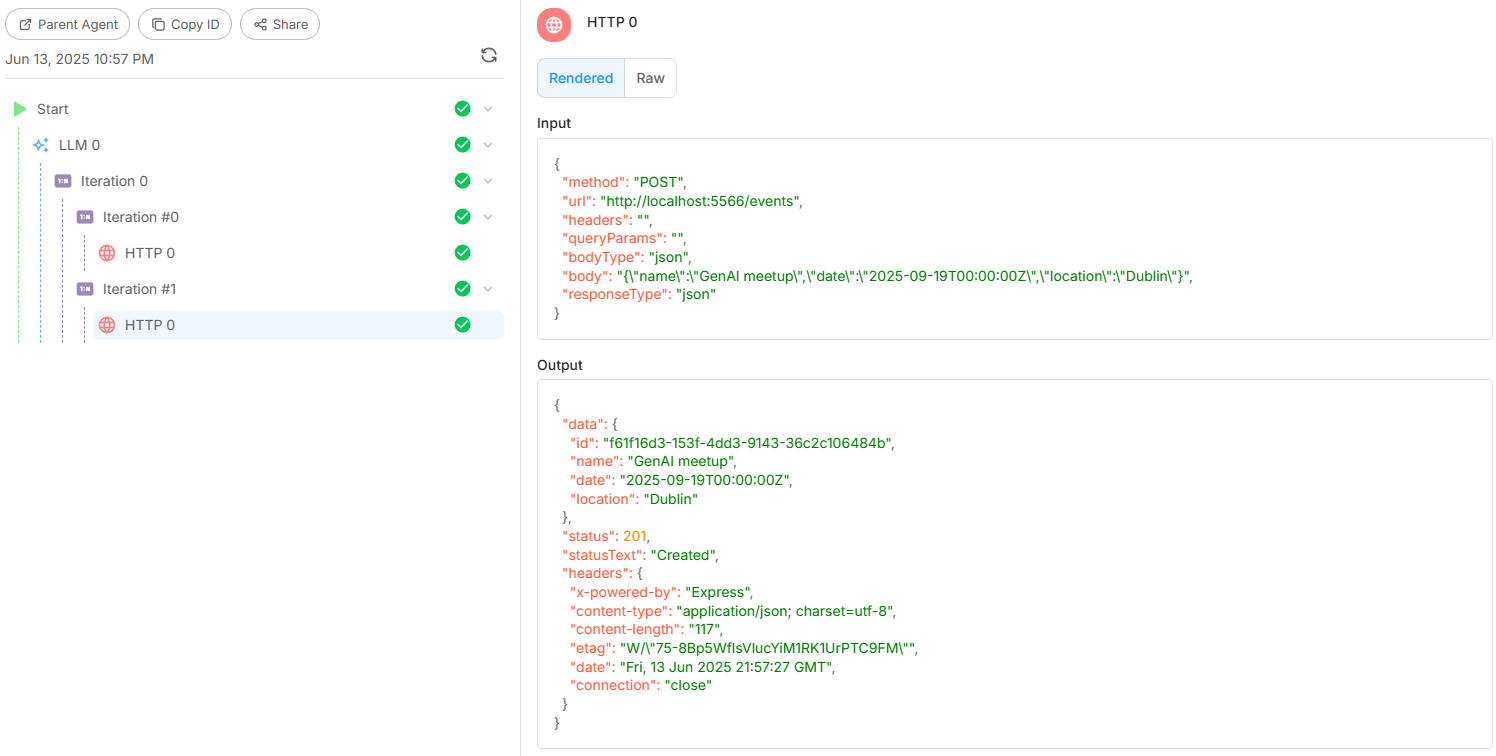Click the Iteration #1 purple icon
Image resolution: width=1496 pixels, height=756 pixels.
[x=85, y=289]
